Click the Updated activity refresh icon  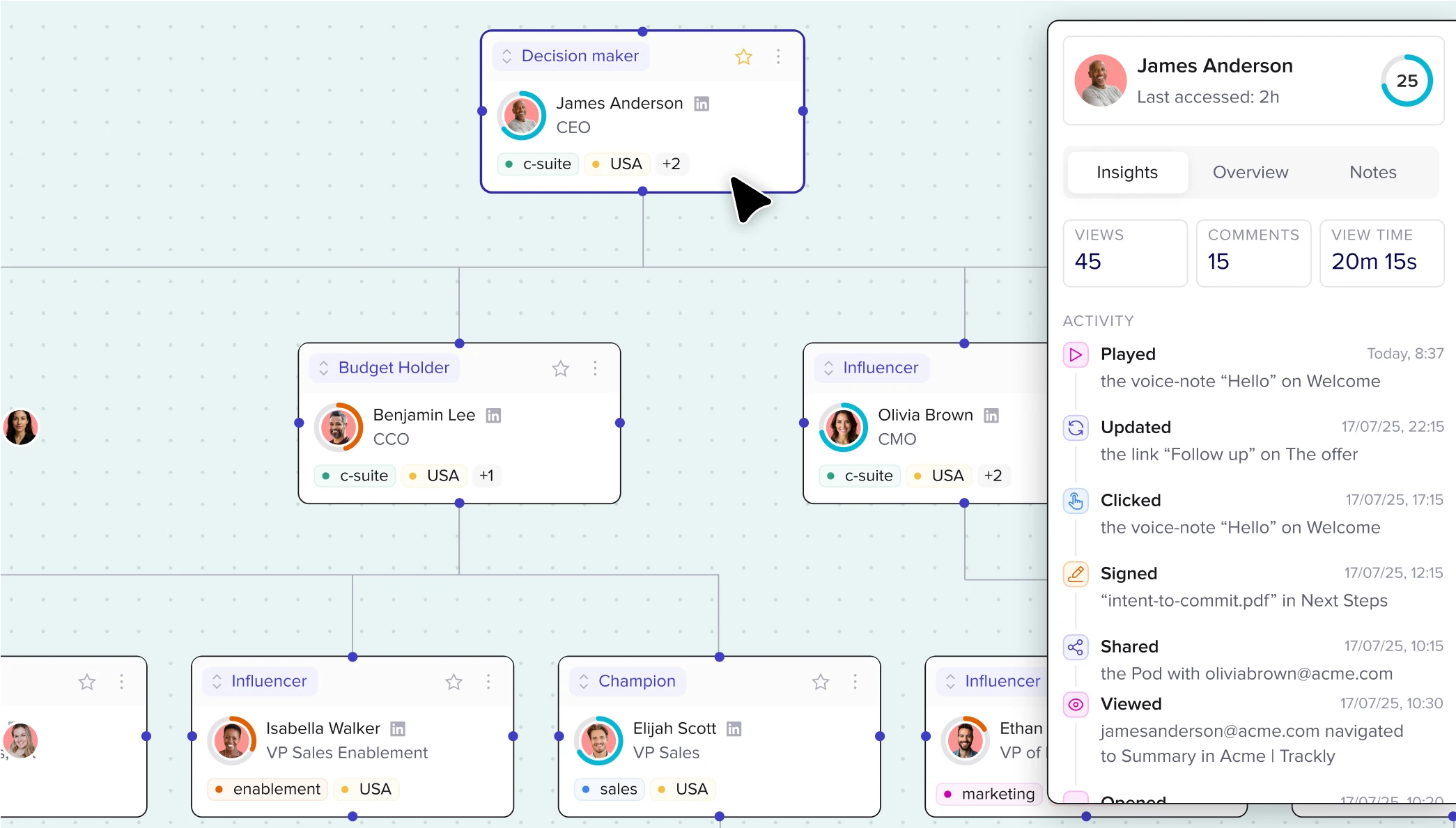[1076, 428]
